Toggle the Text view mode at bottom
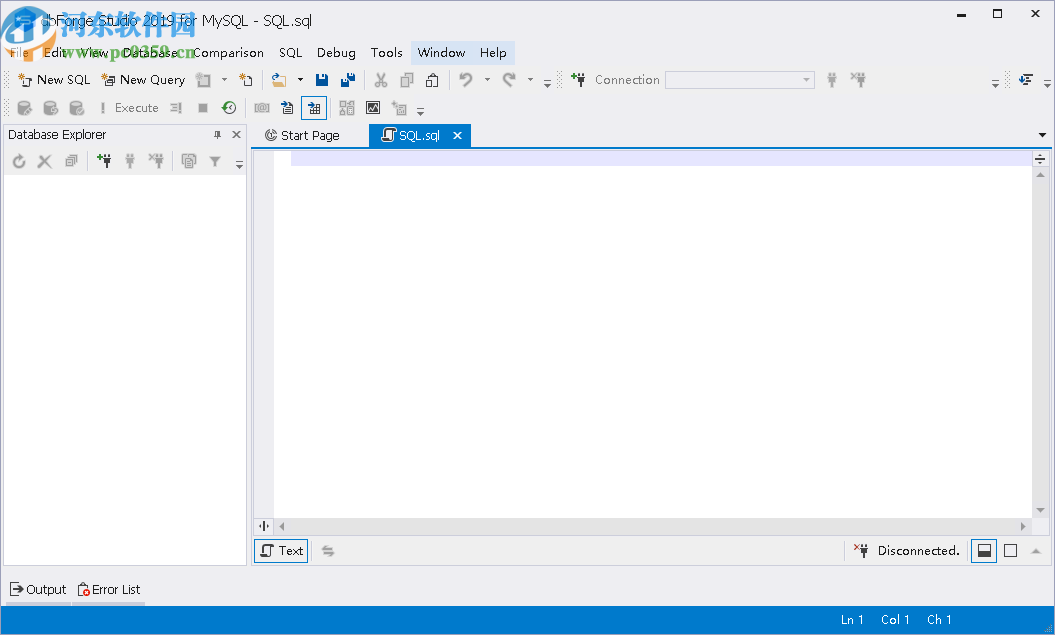This screenshot has width=1055, height=635. (x=280, y=550)
